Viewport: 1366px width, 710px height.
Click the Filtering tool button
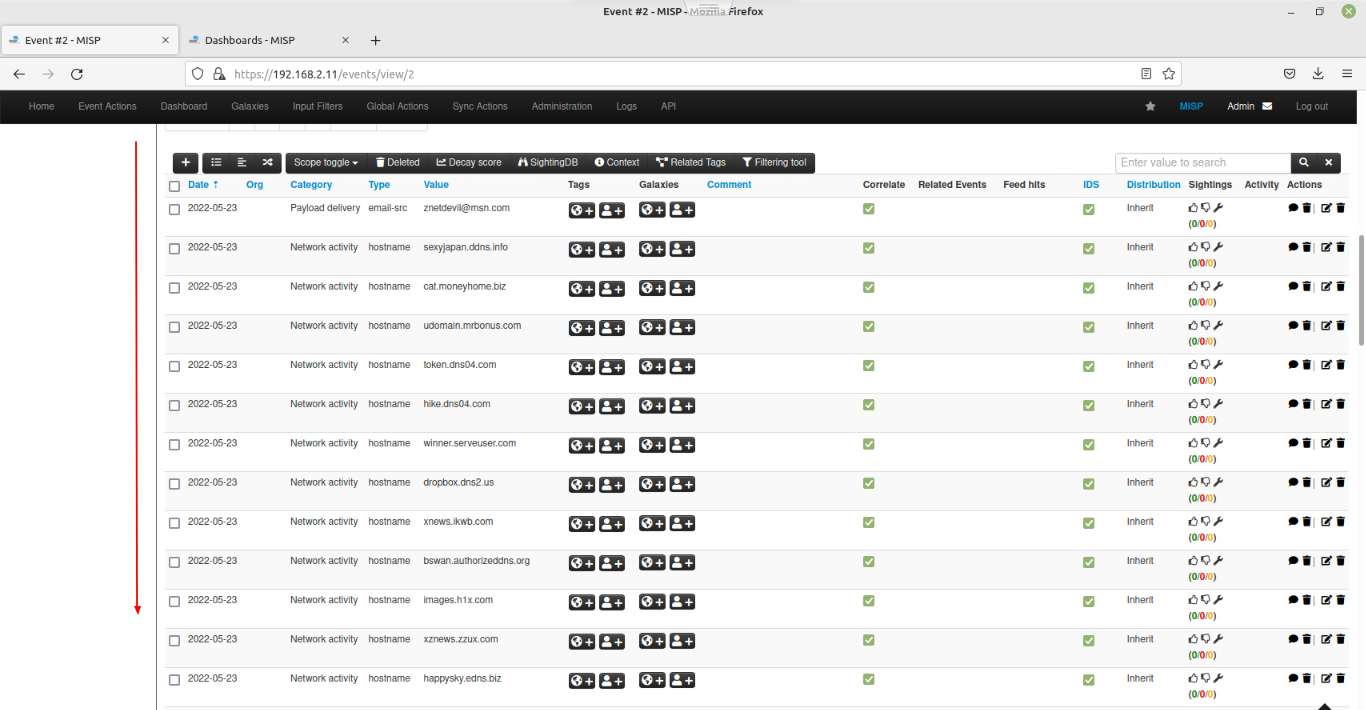[x=773, y=162]
